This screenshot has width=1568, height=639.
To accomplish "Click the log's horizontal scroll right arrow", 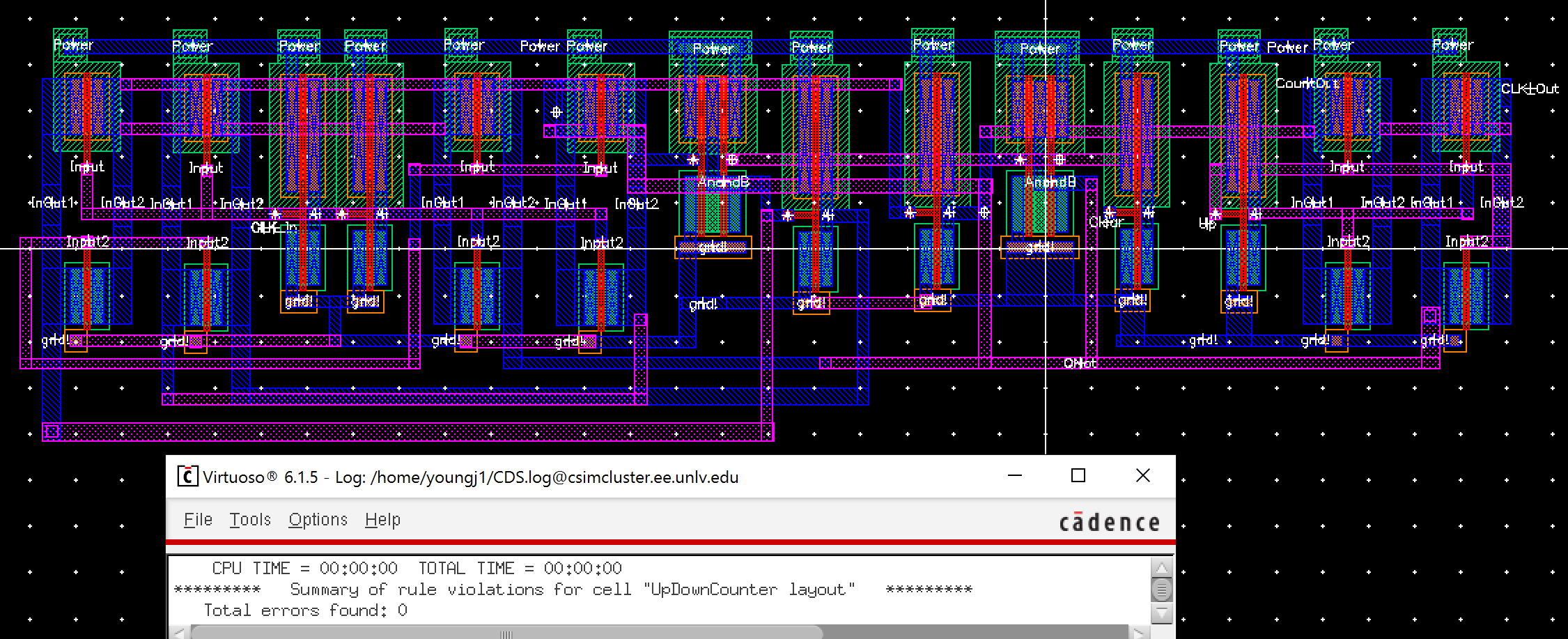I will (1138, 633).
